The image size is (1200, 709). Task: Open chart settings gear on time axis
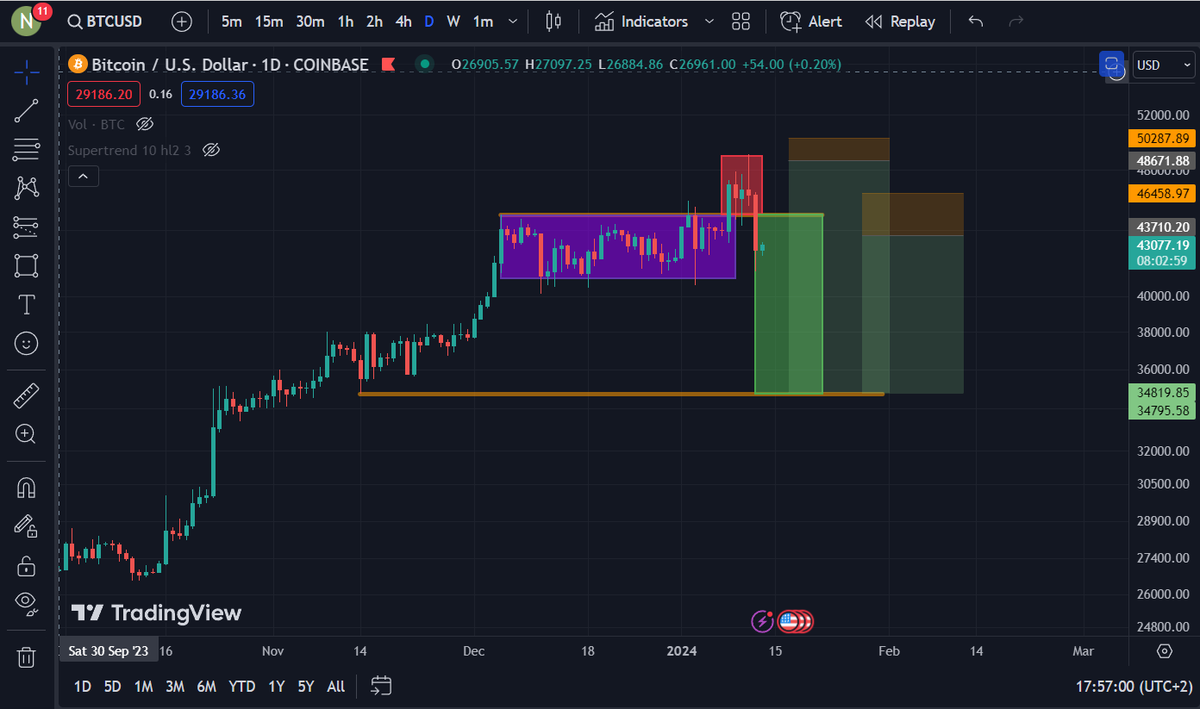pyautogui.click(x=1164, y=651)
